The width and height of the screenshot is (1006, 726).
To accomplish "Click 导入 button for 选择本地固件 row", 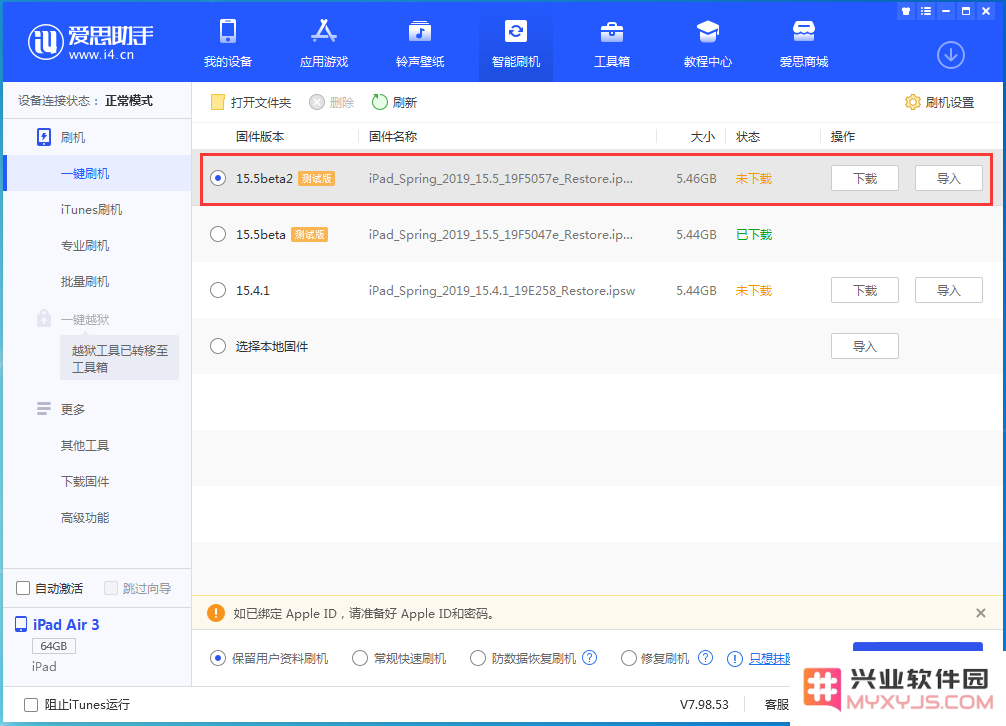I will click(864, 346).
